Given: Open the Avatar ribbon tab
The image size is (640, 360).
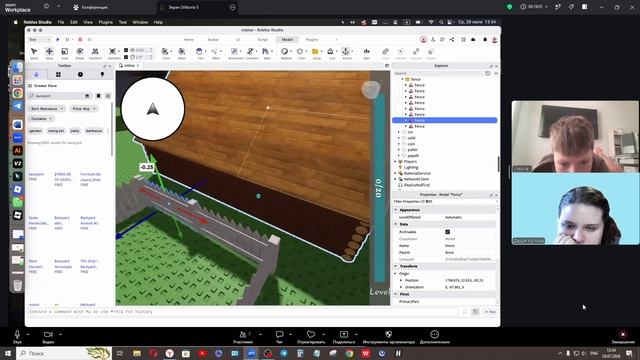Looking at the screenshot, I should click(x=213, y=40).
